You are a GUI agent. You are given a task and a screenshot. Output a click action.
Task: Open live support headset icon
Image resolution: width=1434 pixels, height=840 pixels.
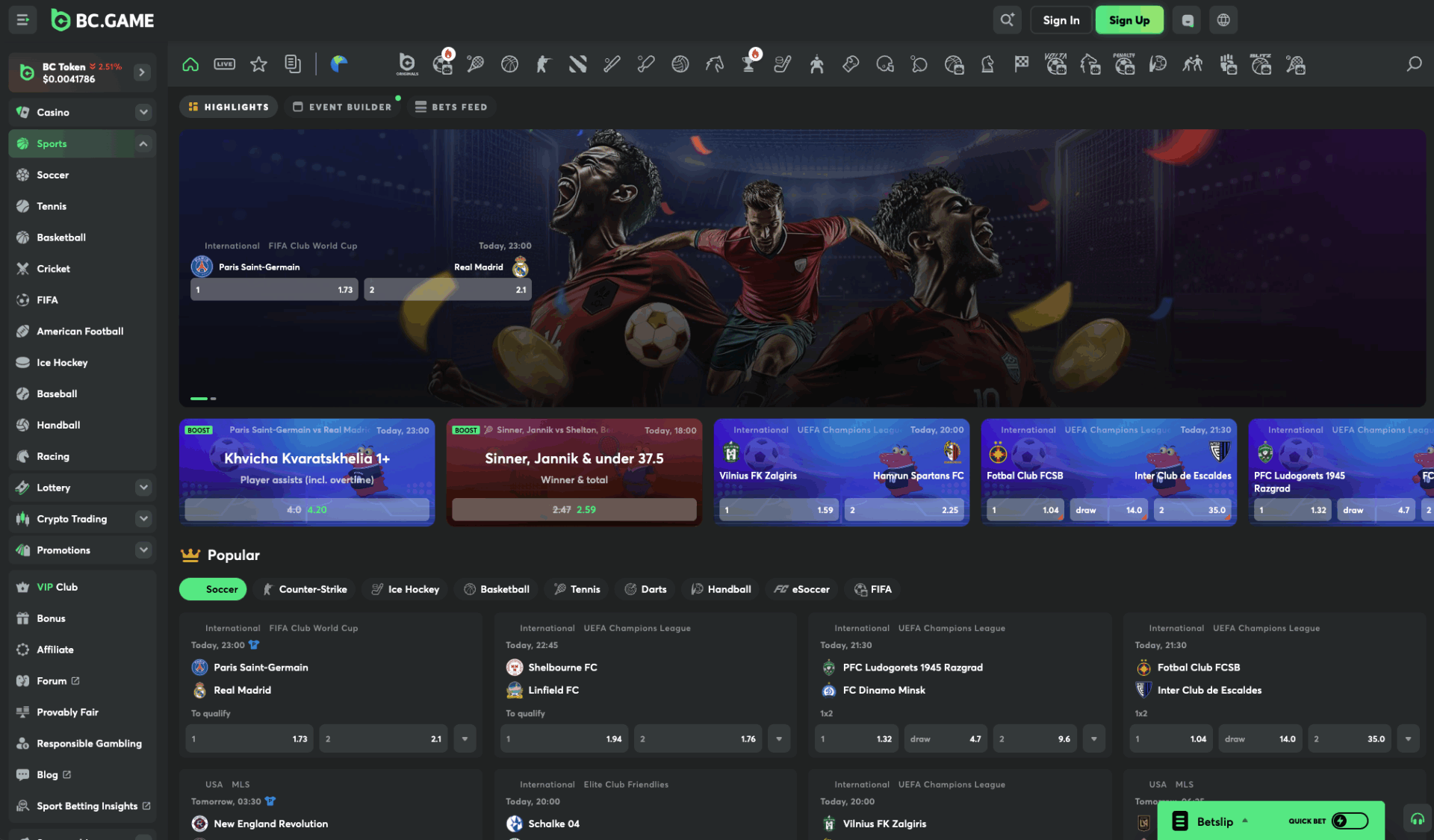(1417, 819)
